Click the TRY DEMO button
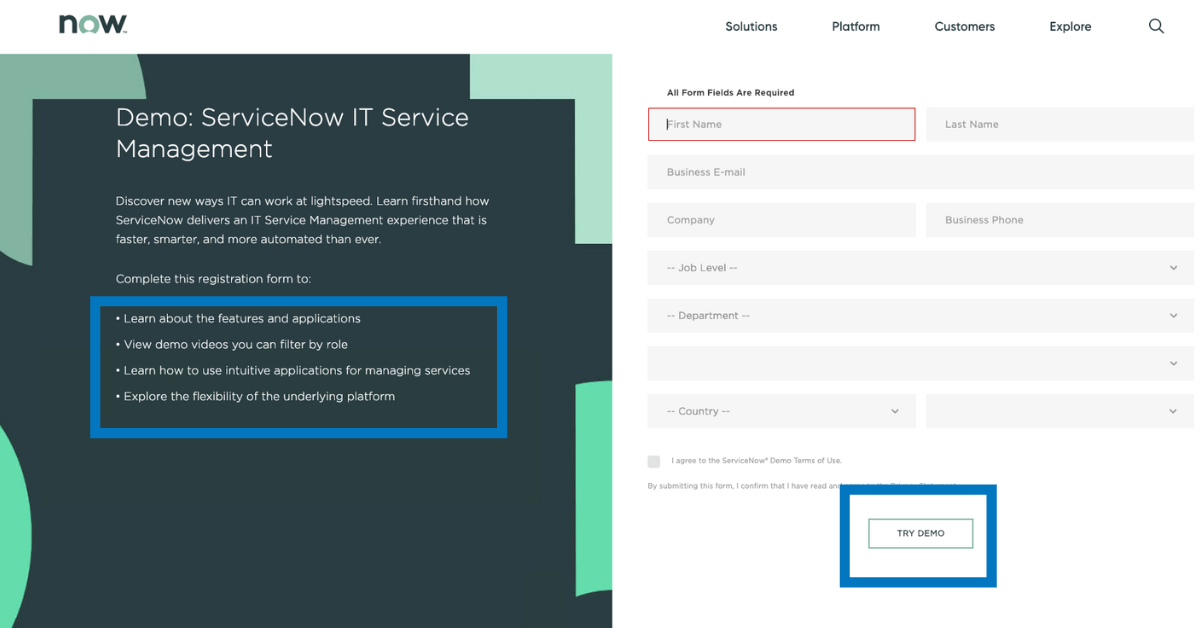1200x628 pixels. (921, 533)
